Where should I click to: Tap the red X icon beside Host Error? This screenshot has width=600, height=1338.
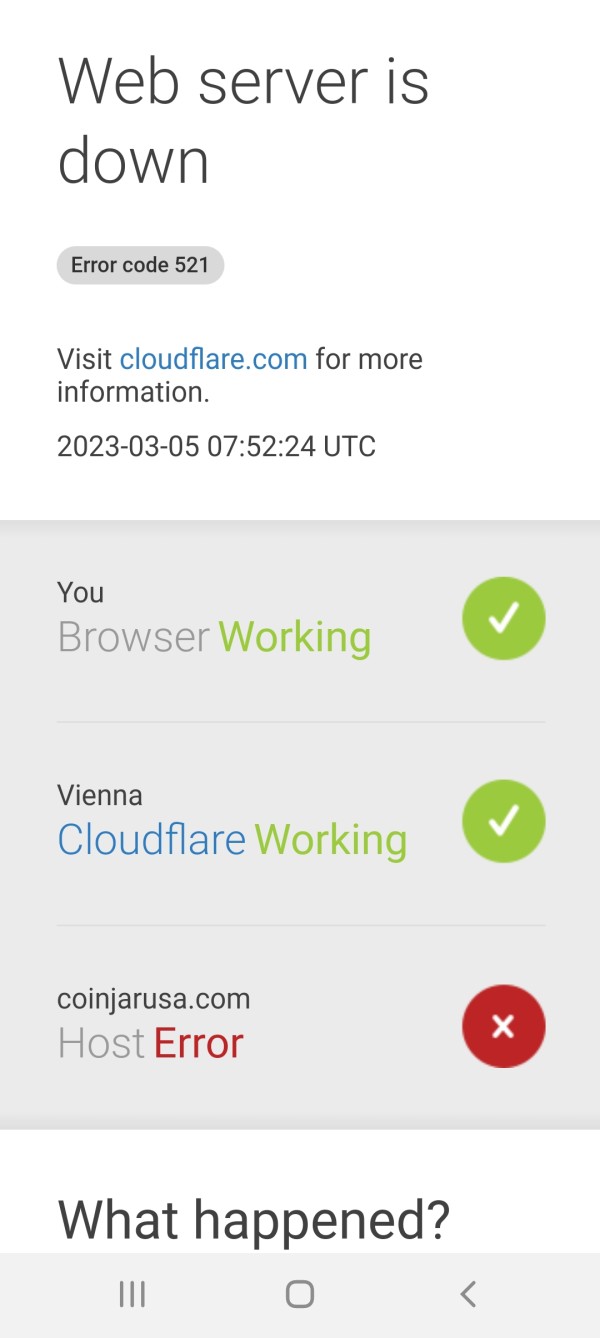(x=504, y=1026)
